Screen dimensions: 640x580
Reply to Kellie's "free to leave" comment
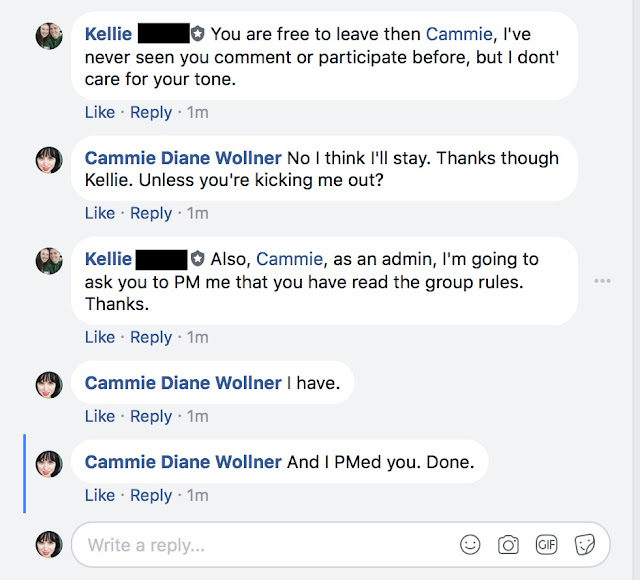point(151,112)
